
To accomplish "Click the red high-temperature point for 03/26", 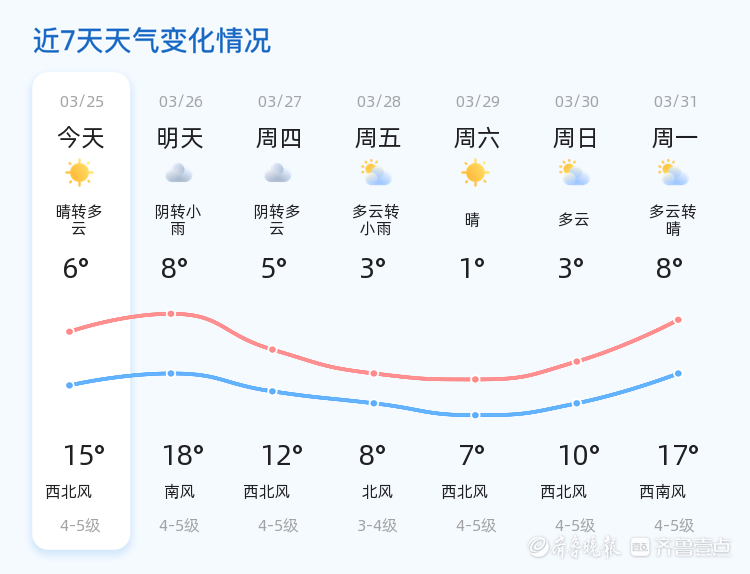I will [171, 314].
